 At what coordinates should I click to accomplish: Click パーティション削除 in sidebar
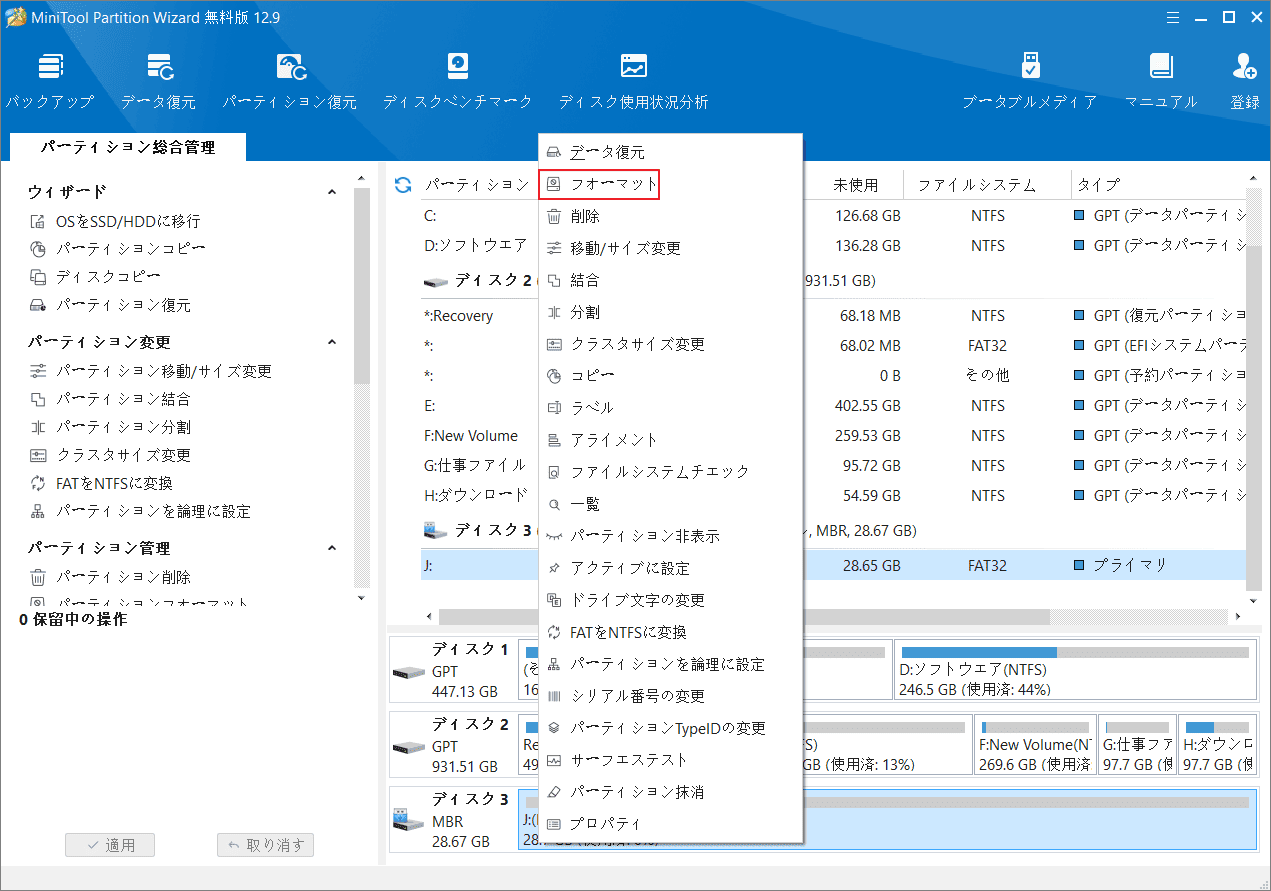[x=123, y=577]
